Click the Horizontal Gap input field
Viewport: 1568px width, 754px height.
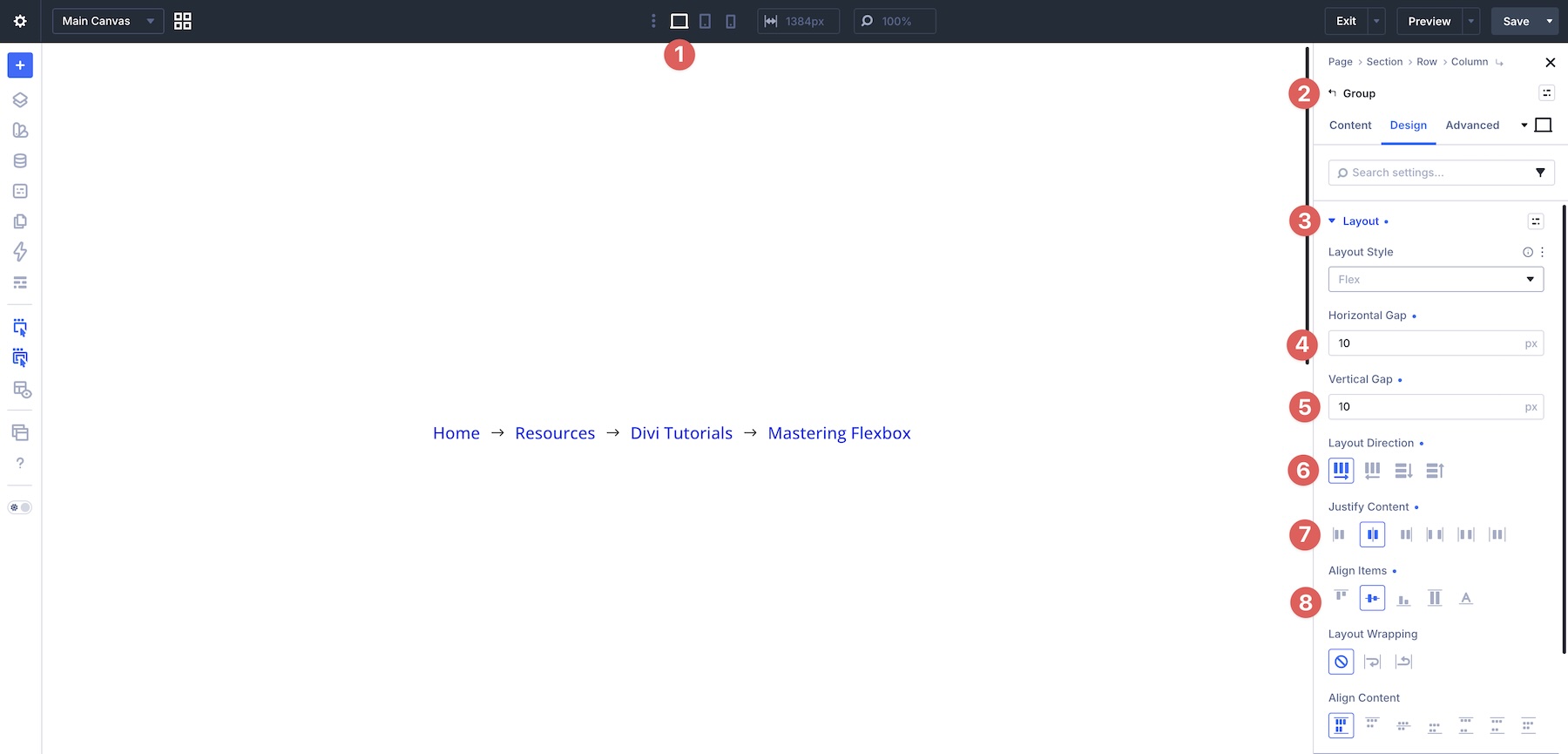click(1436, 343)
